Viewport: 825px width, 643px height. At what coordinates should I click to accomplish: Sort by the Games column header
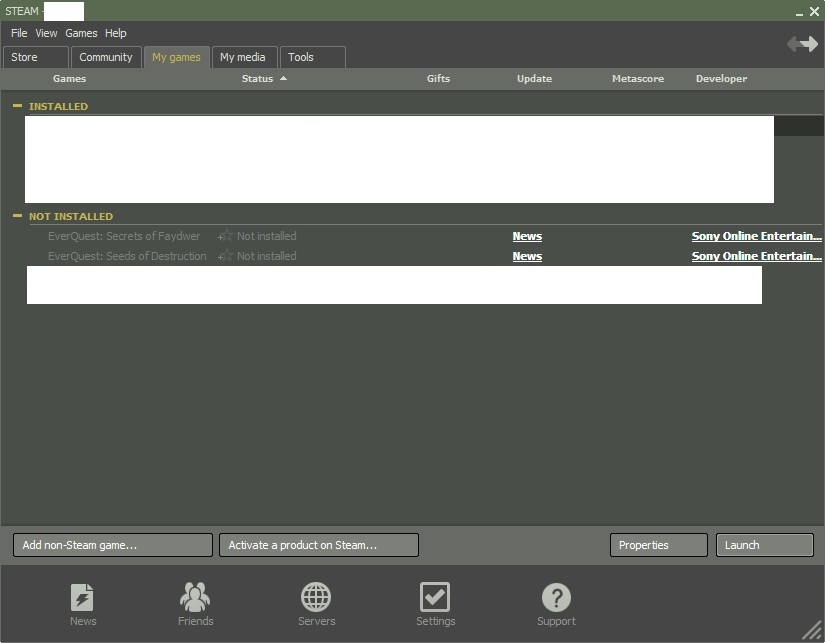pos(69,78)
